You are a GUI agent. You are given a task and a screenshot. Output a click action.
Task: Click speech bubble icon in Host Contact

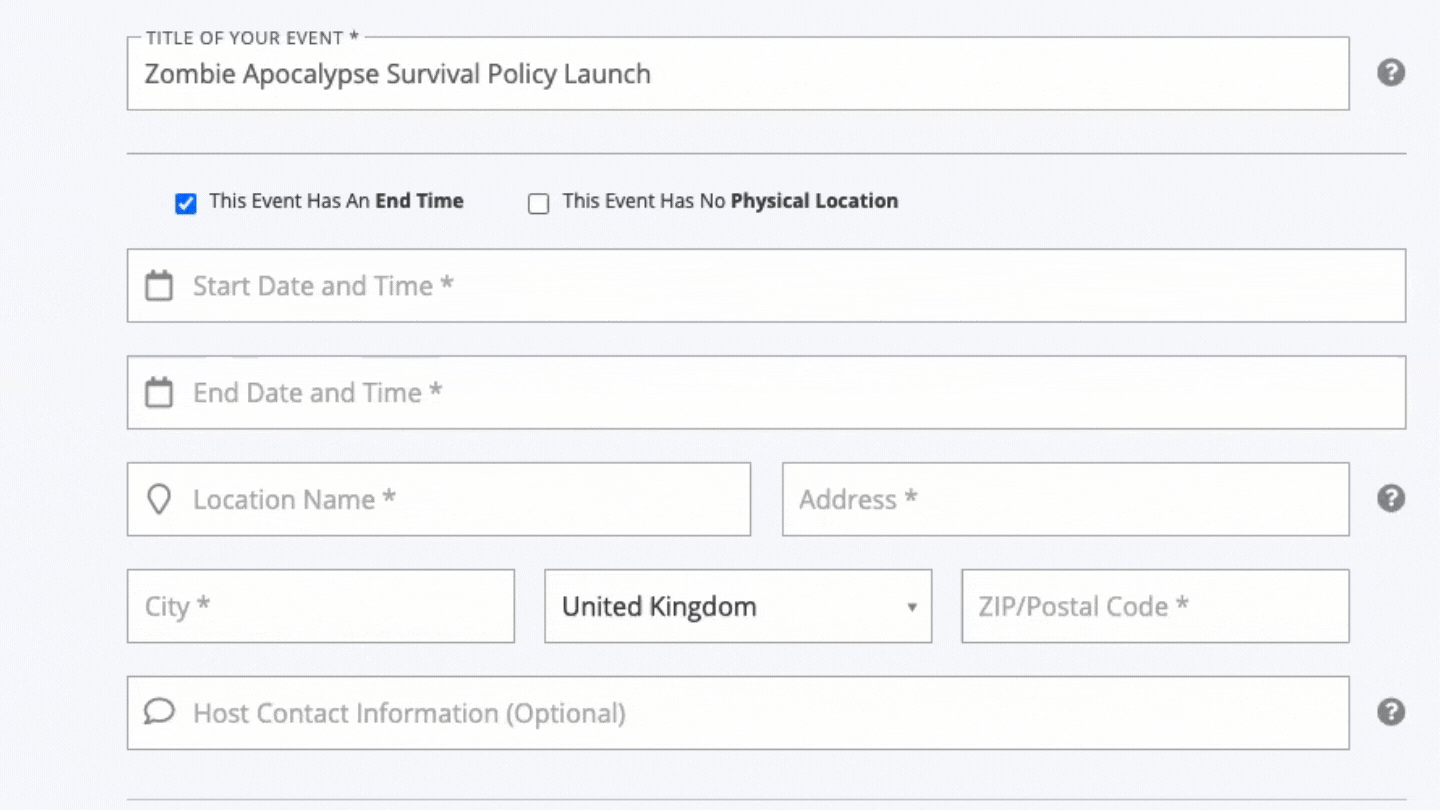(159, 712)
